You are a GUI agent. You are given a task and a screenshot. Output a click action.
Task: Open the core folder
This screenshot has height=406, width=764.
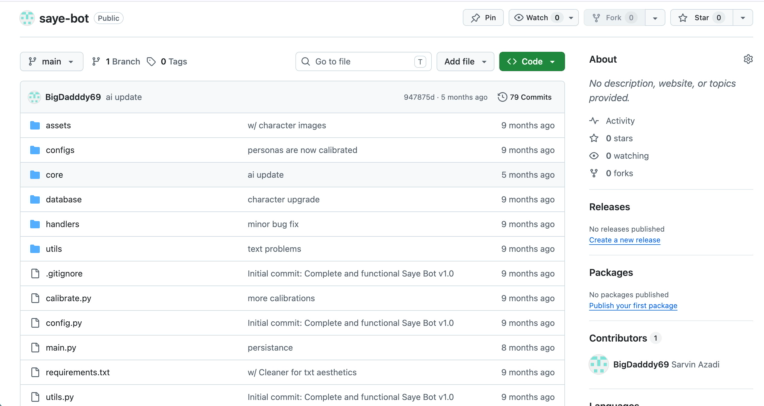54,174
